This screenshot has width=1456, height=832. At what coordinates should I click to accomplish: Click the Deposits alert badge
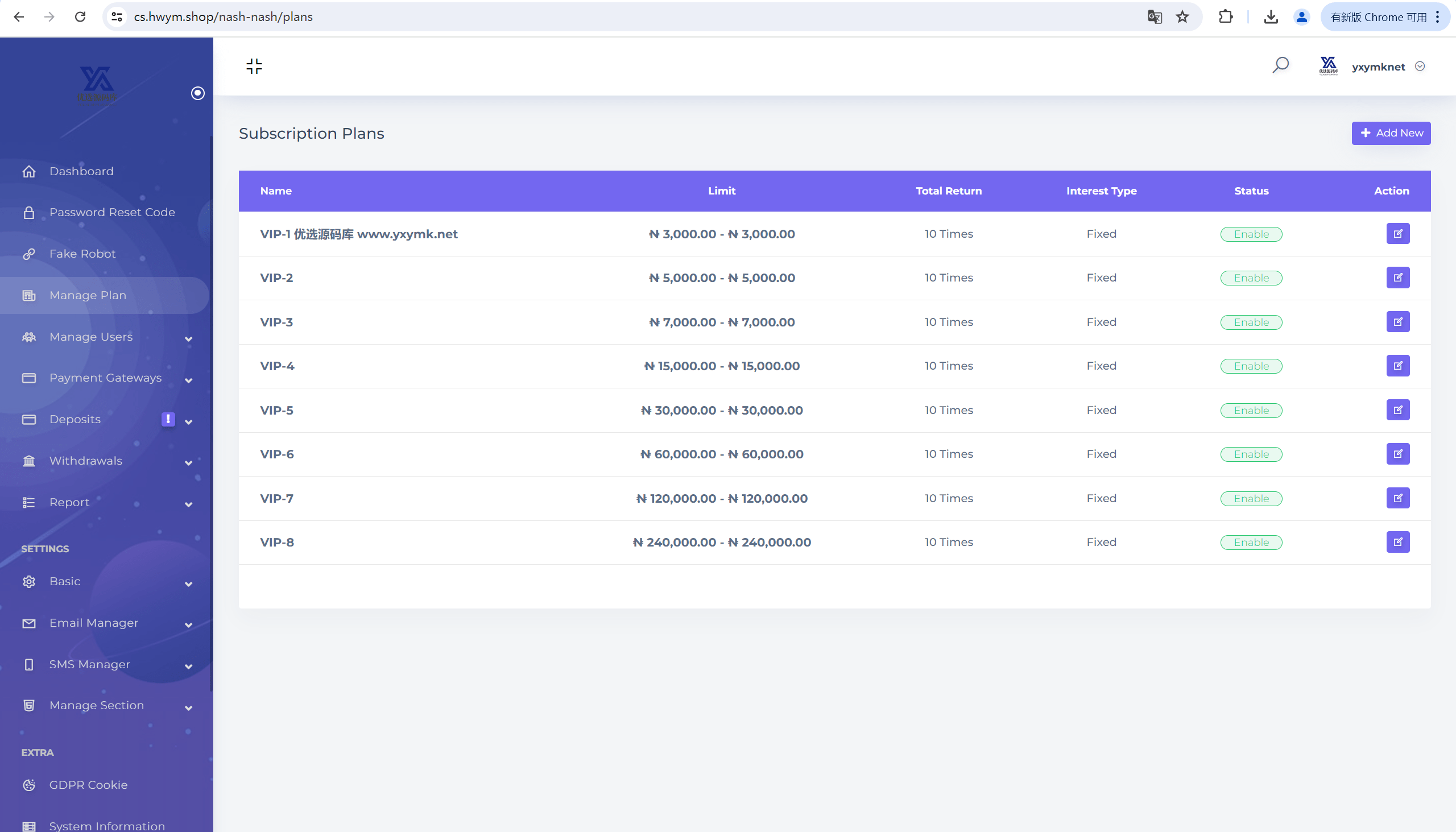click(x=168, y=419)
